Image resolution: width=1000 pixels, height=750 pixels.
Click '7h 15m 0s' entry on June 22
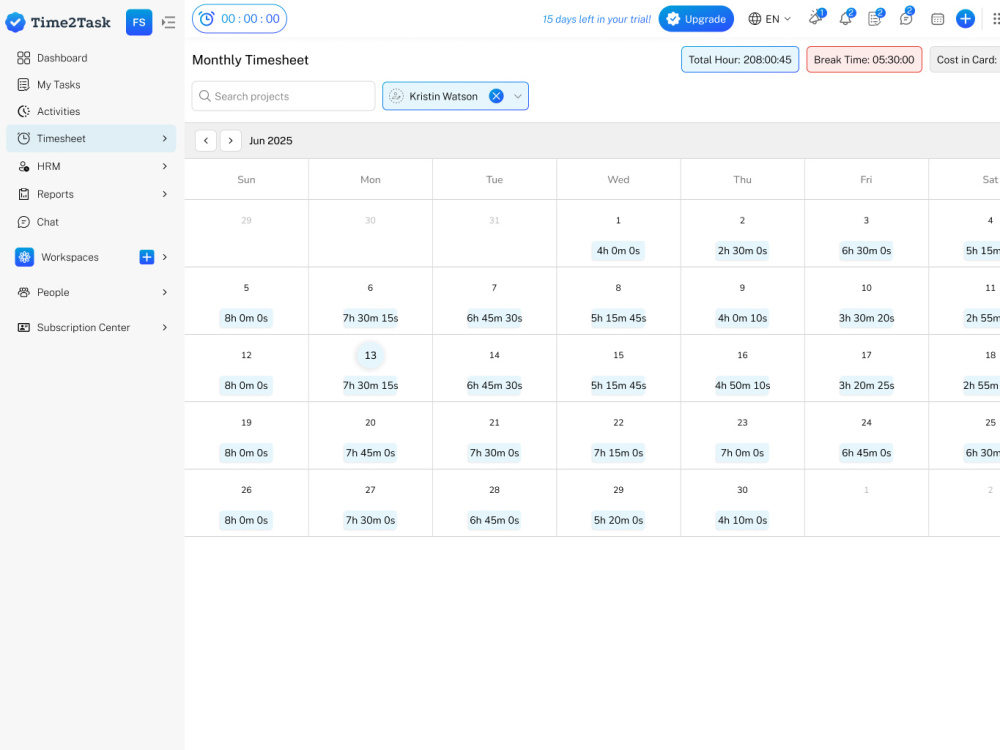tap(618, 453)
